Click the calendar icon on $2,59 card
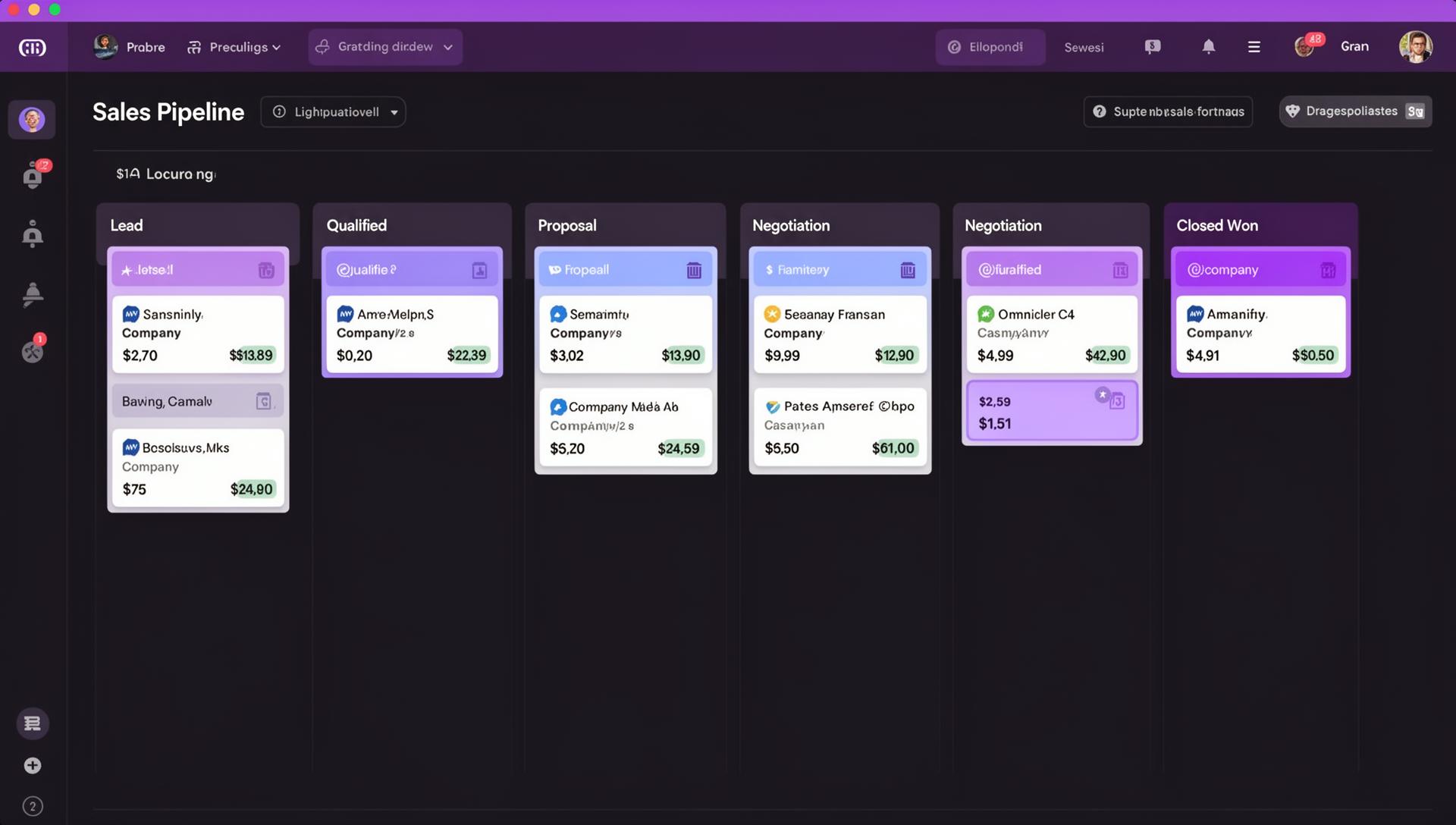 (1117, 402)
